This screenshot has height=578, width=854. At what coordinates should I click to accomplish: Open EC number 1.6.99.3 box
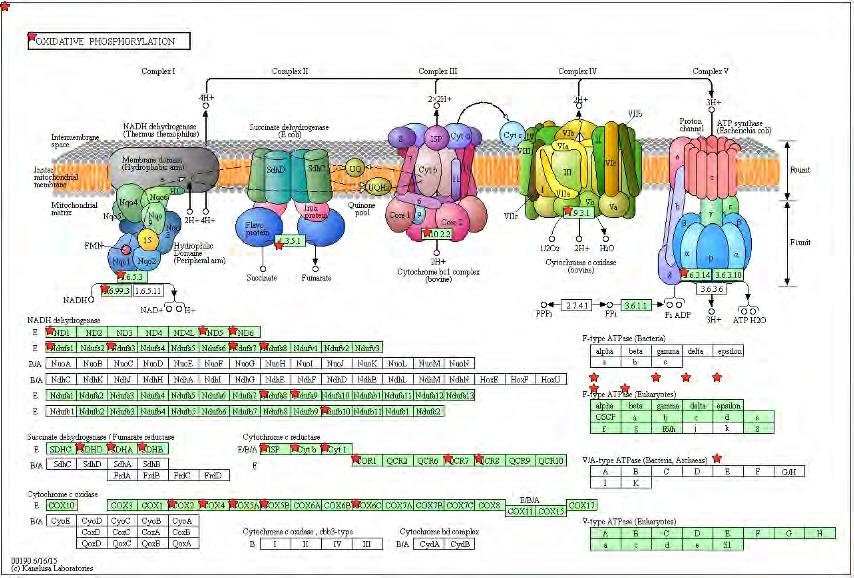click(116, 291)
